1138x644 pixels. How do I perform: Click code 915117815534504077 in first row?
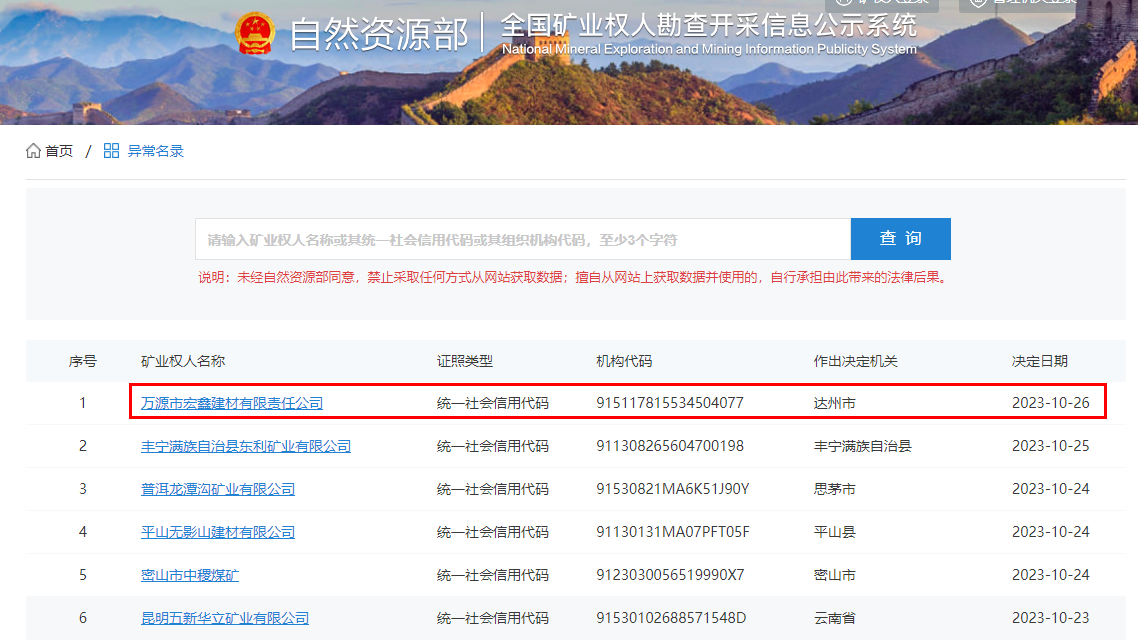click(x=670, y=403)
